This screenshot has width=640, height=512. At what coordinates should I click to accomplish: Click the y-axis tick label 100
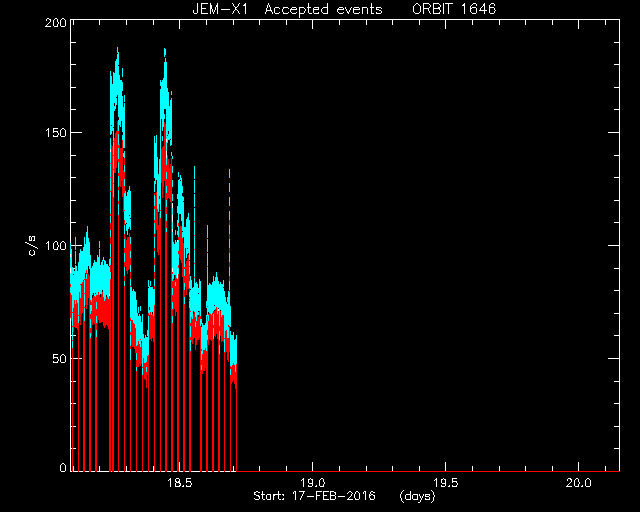coord(56,246)
